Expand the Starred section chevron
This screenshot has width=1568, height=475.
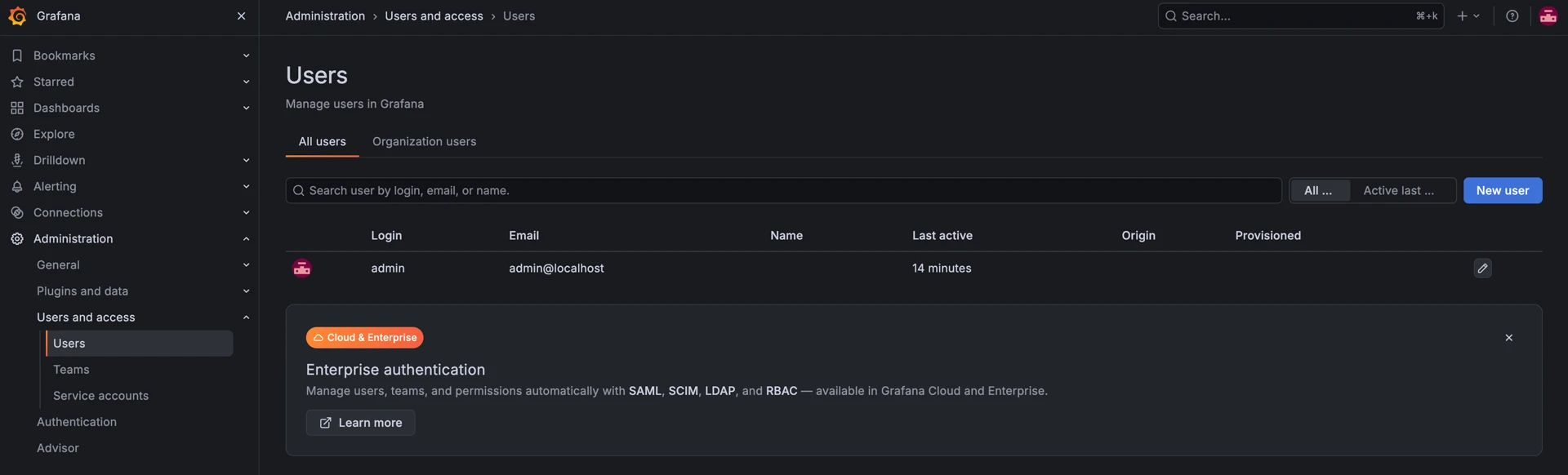tap(246, 82)
